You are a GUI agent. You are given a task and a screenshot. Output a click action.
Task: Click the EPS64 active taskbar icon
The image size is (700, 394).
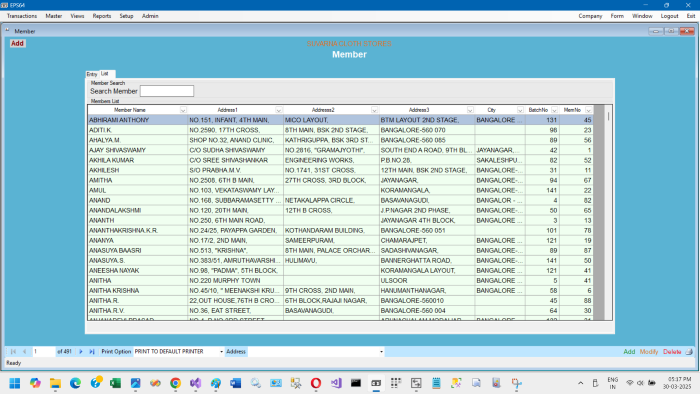[376, 383]
